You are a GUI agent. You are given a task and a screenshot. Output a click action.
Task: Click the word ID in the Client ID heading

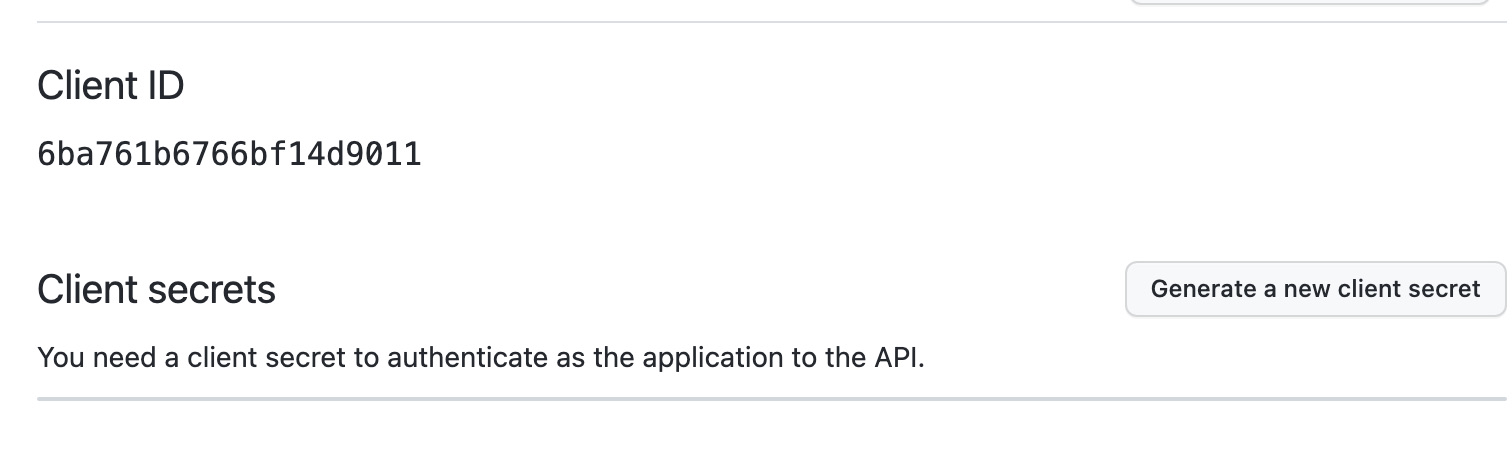coord(164,86)
